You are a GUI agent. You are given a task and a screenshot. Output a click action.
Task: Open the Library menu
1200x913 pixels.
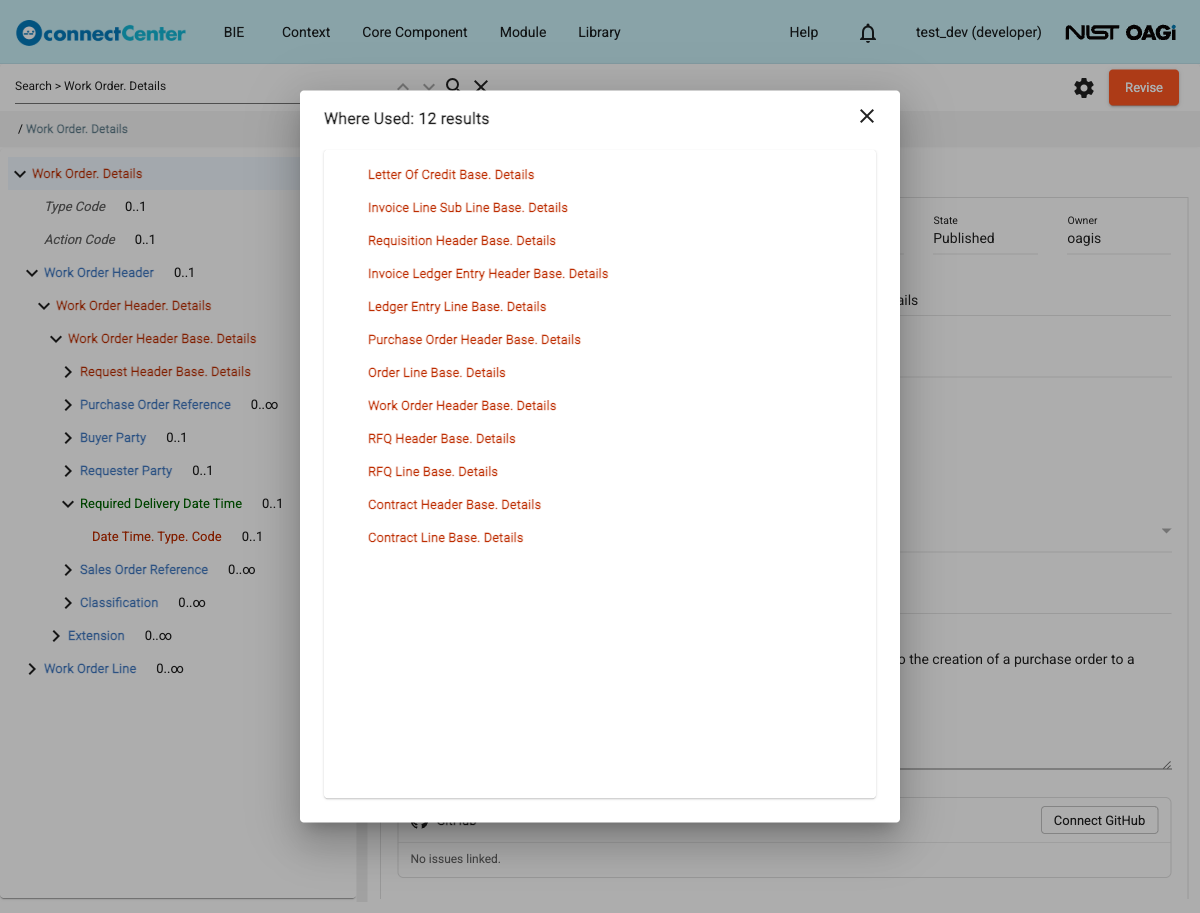(599, 32)
